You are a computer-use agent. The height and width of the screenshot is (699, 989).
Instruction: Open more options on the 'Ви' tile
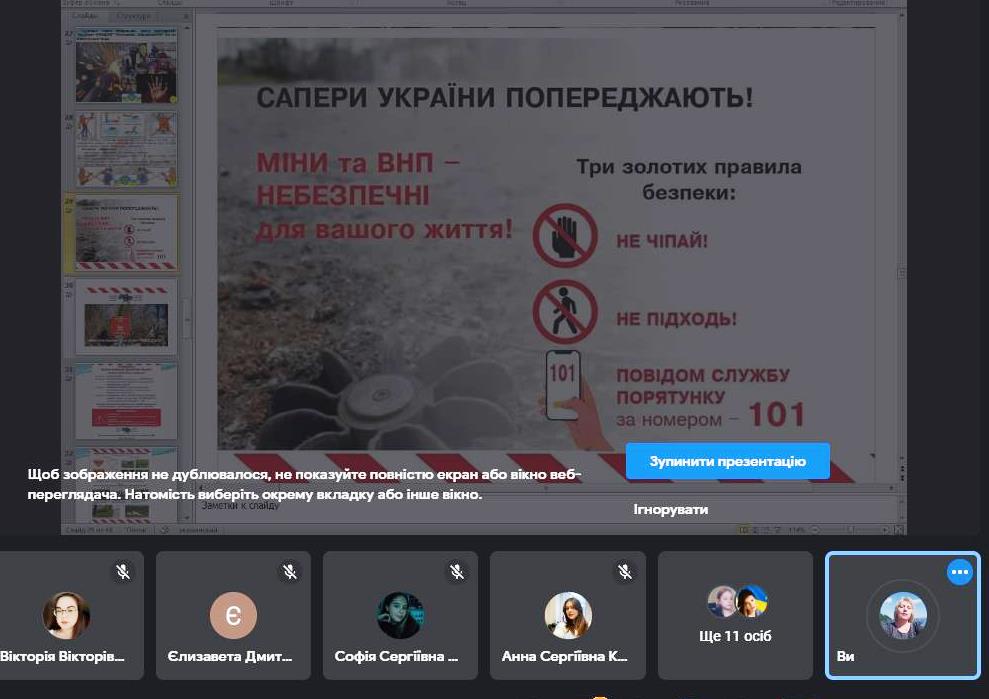pyautogui.click(x=959, y=572)
